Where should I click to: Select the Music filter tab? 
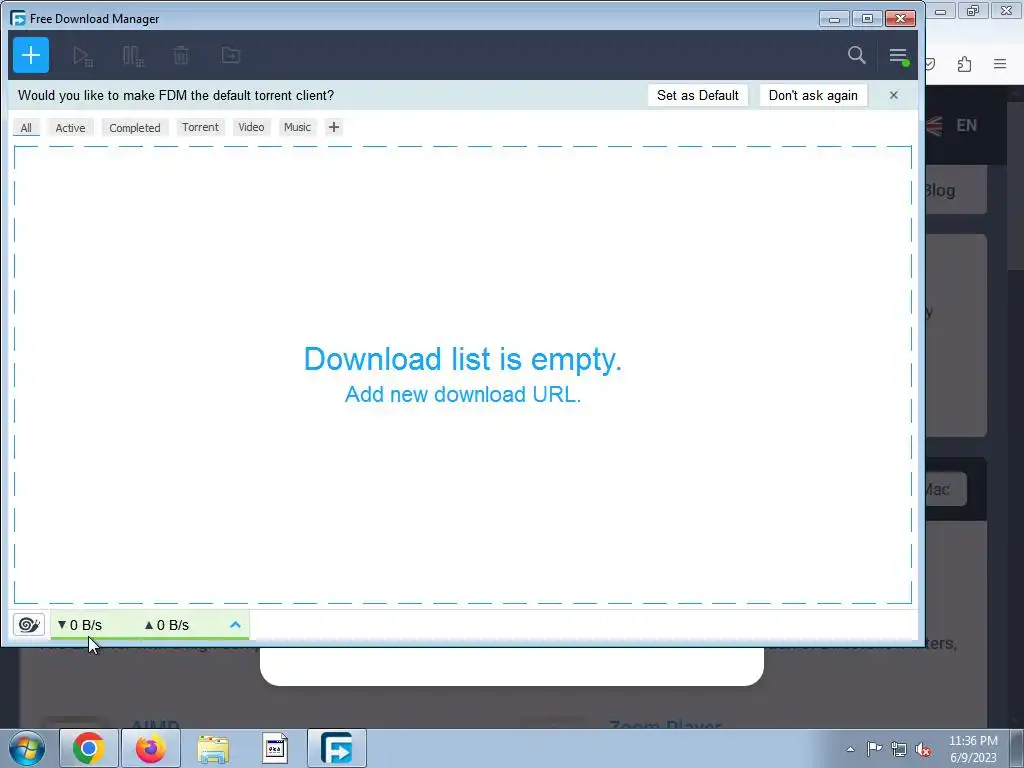297,127
